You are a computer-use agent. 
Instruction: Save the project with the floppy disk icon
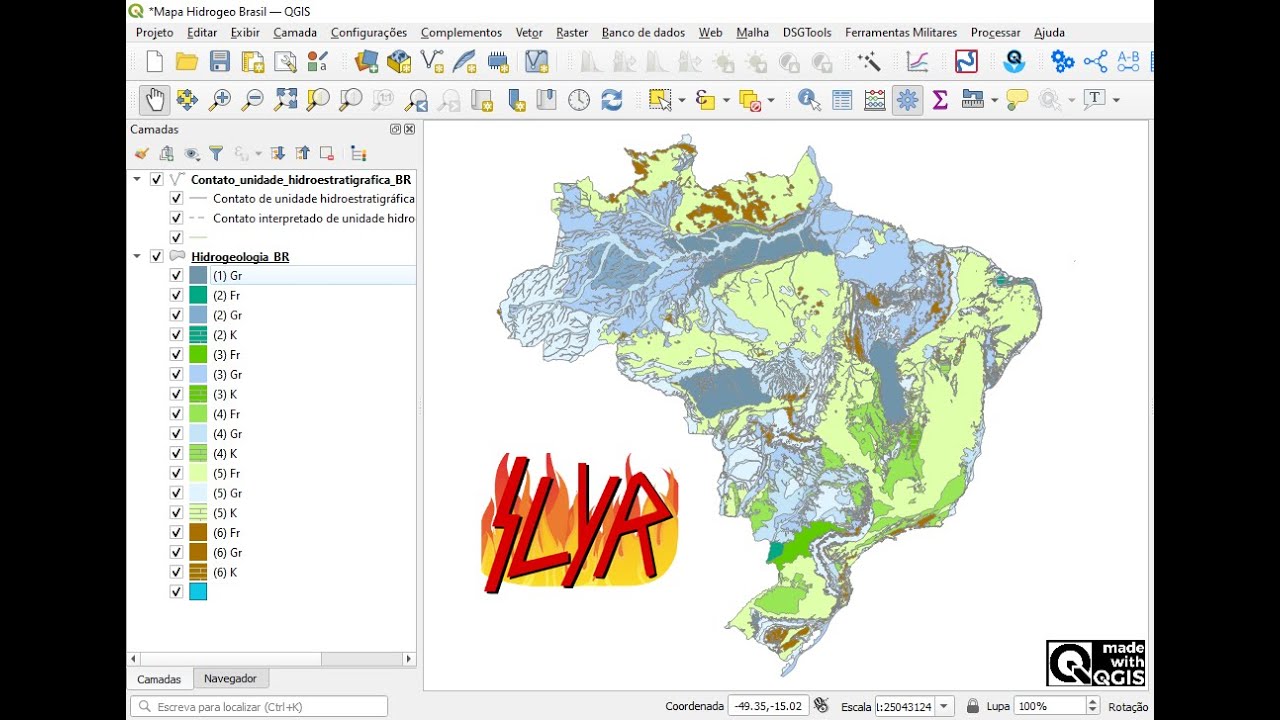coord(220,62)
